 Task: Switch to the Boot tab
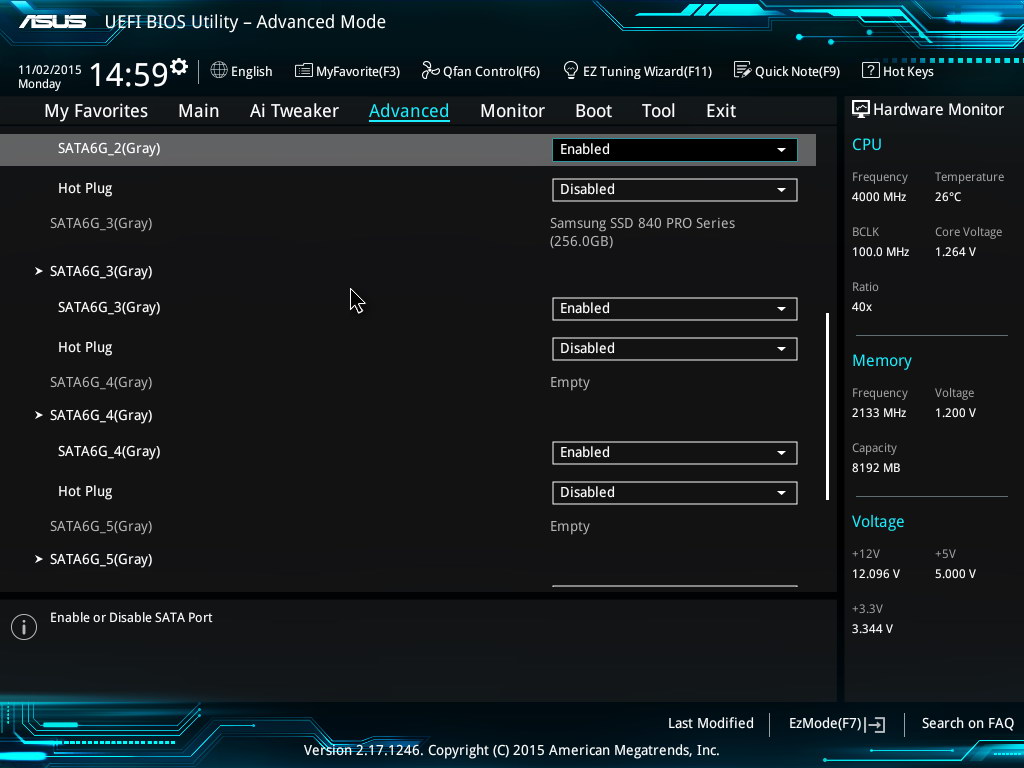[593, 111]
